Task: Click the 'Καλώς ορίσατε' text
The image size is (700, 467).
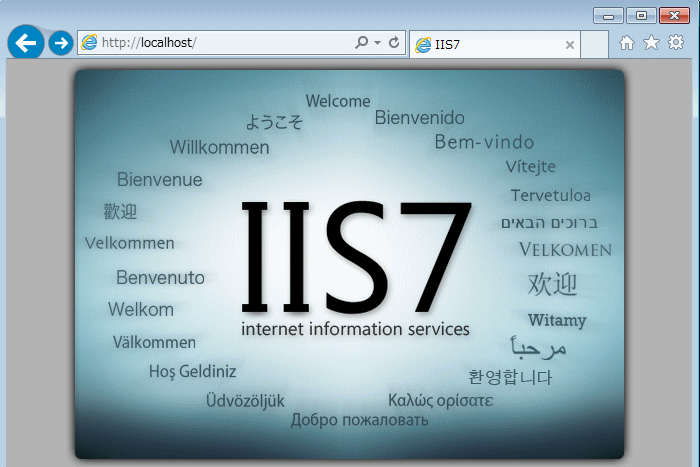Action: coord(441,400)
